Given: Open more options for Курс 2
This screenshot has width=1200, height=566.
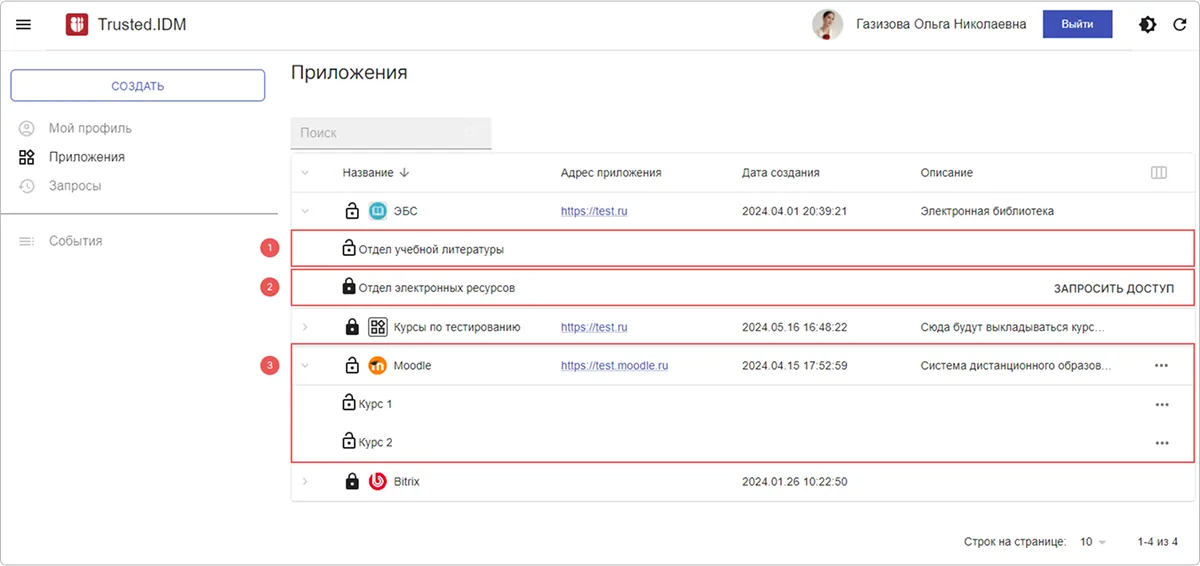Looking at the screenshot, I should coord(1161,443).
